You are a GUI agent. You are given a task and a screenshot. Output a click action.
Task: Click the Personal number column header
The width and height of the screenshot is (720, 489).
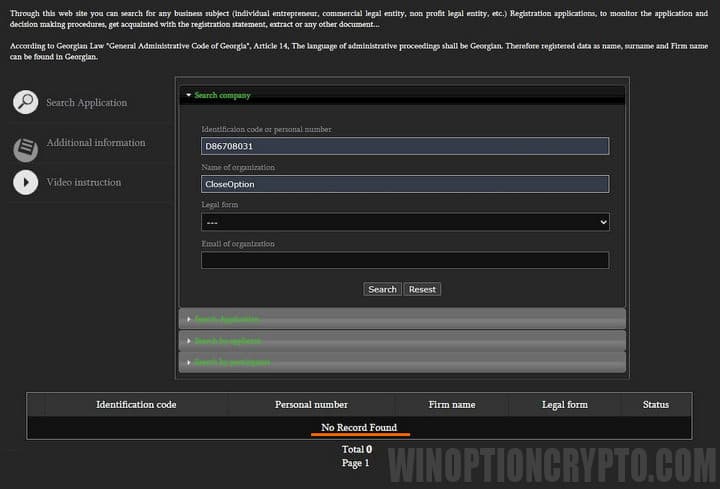point(311,405)
